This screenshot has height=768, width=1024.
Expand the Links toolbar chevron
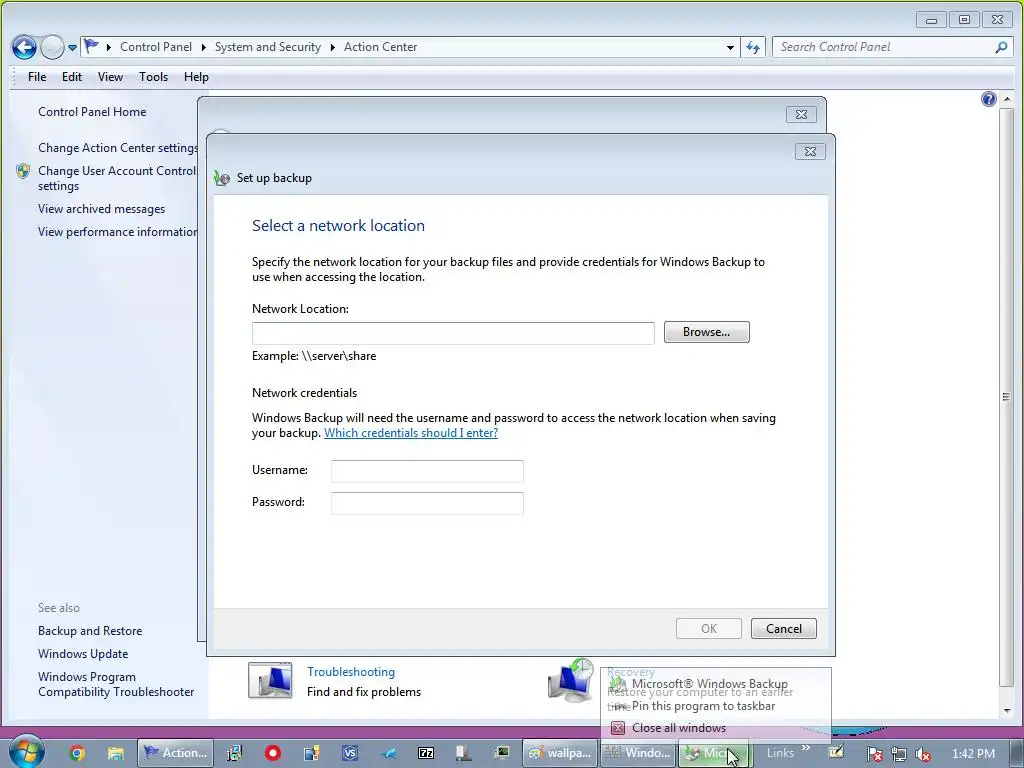pos(805,748)
